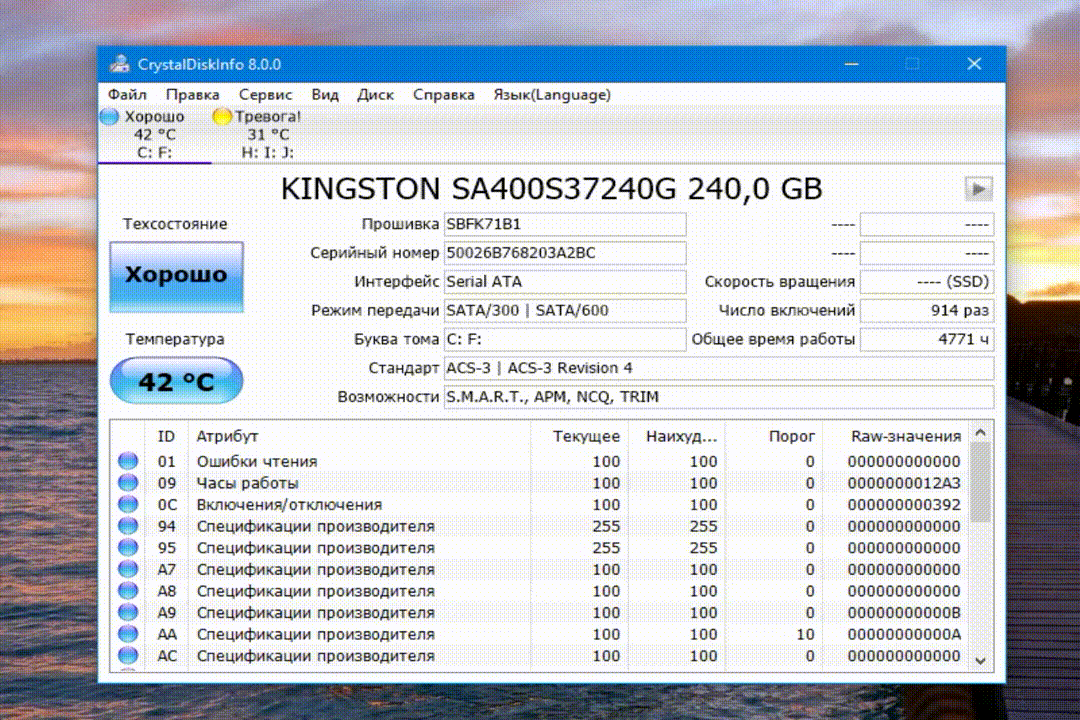Click the yellow Тревога! disk status circle
Screen dimensions: 1080x720
tap(222, 116)
